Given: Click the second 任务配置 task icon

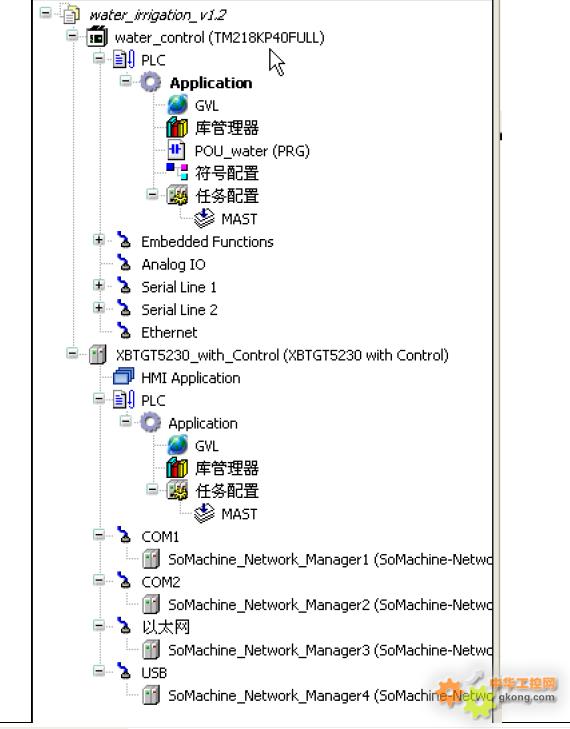Looking at the screenshot, I should pyautogui.click(x=177, y=491).
